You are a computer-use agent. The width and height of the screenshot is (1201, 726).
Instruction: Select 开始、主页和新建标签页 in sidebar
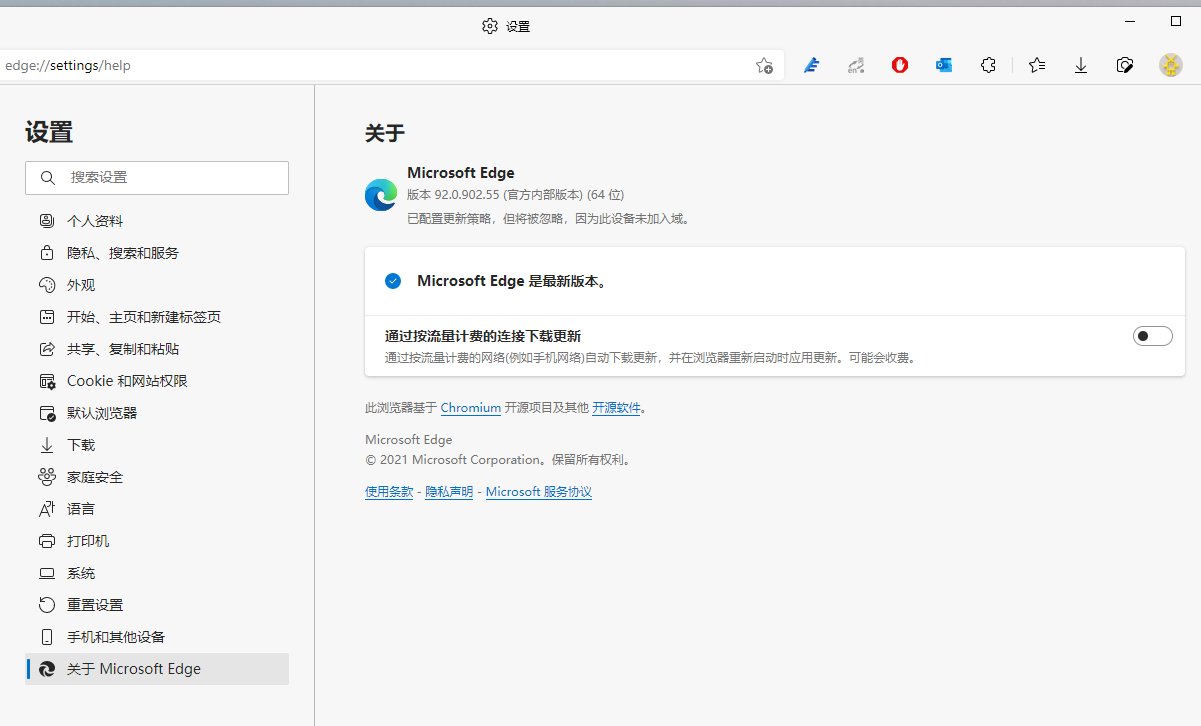(x=157, y=317)
